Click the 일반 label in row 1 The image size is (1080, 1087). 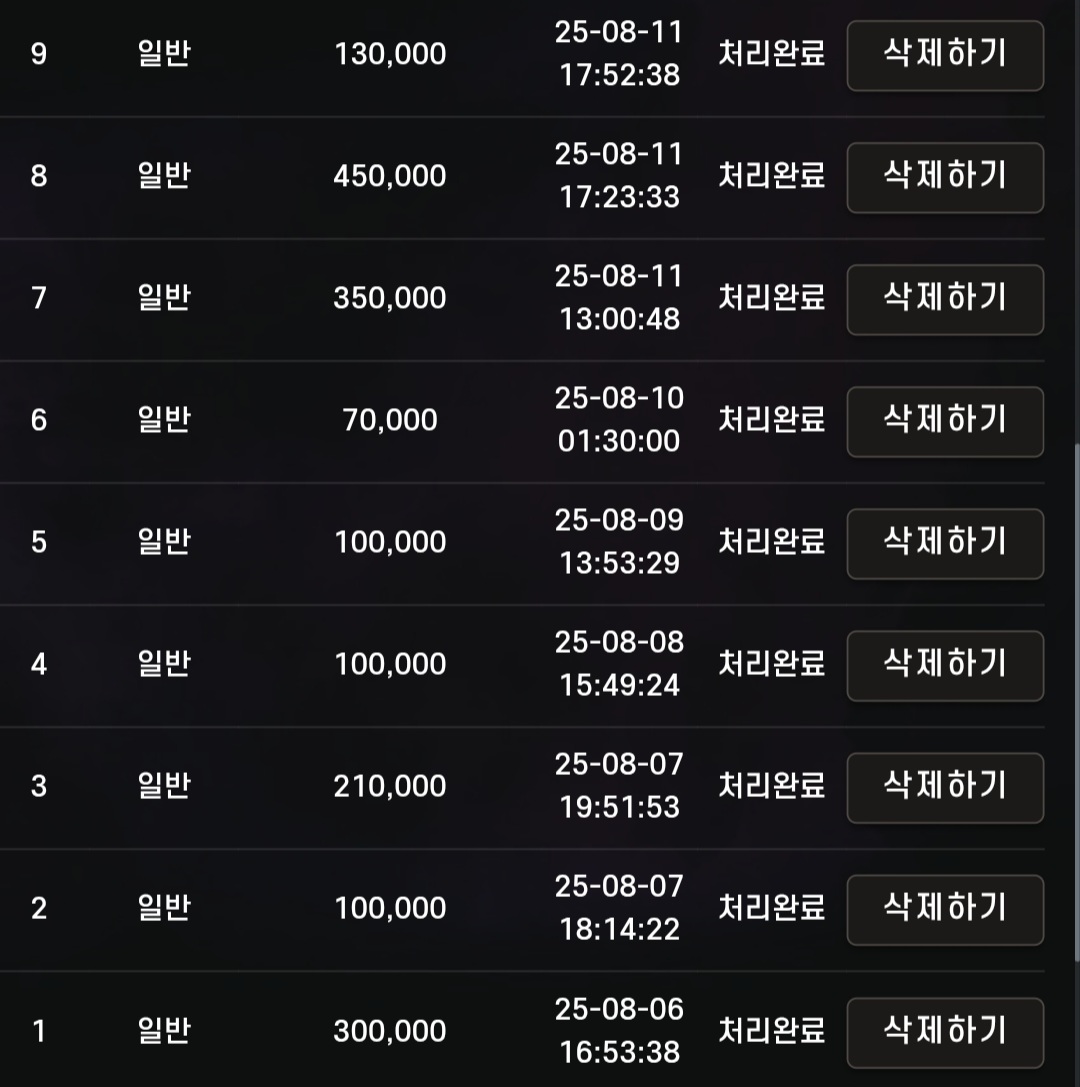click(x=164, y=1030)
